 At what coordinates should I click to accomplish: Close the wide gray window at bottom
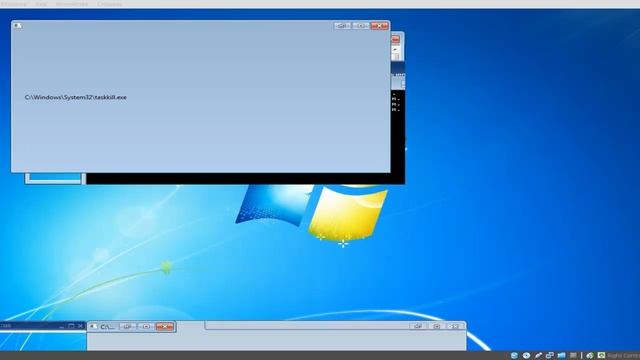click(455, 326)
